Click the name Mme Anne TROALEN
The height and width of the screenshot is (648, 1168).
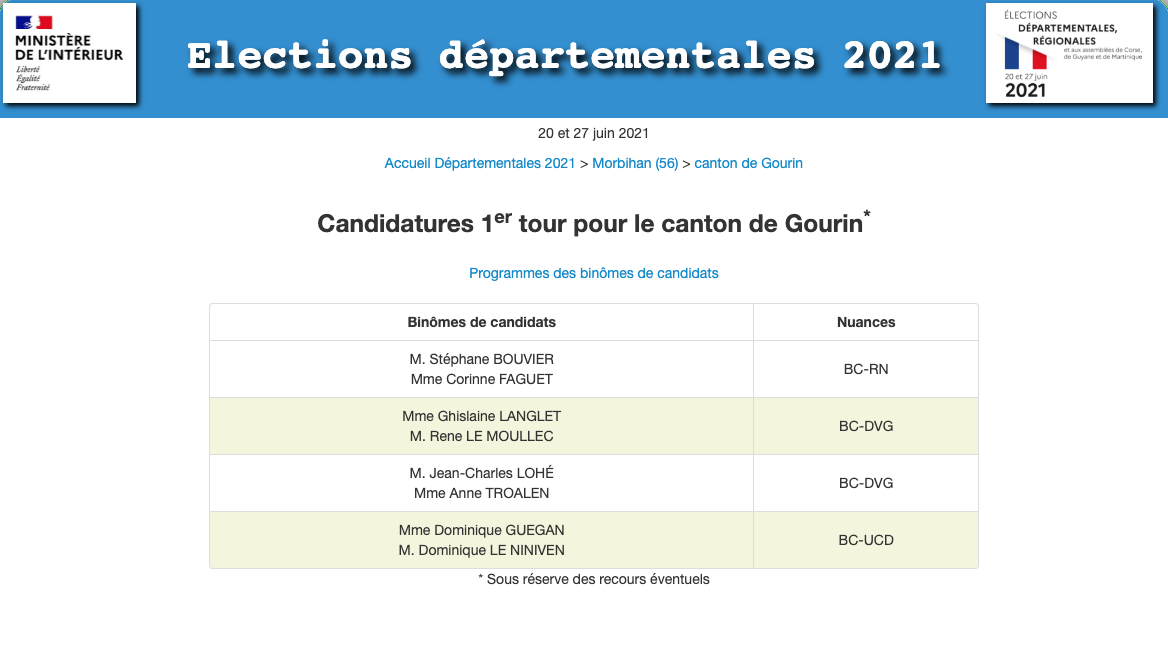click(482, 493)
